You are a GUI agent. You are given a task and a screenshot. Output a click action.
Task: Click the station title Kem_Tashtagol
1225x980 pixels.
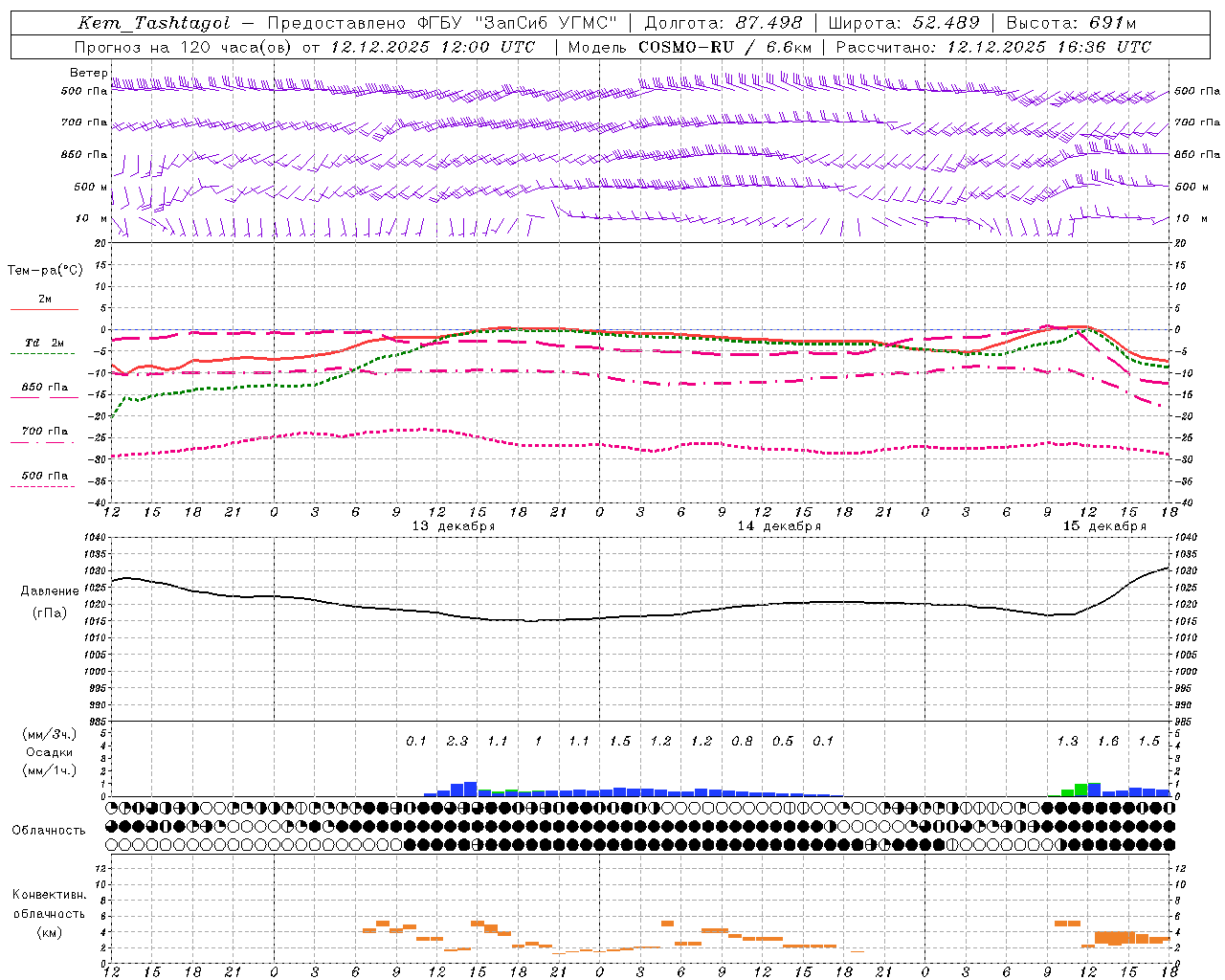(x=153, y=24)
